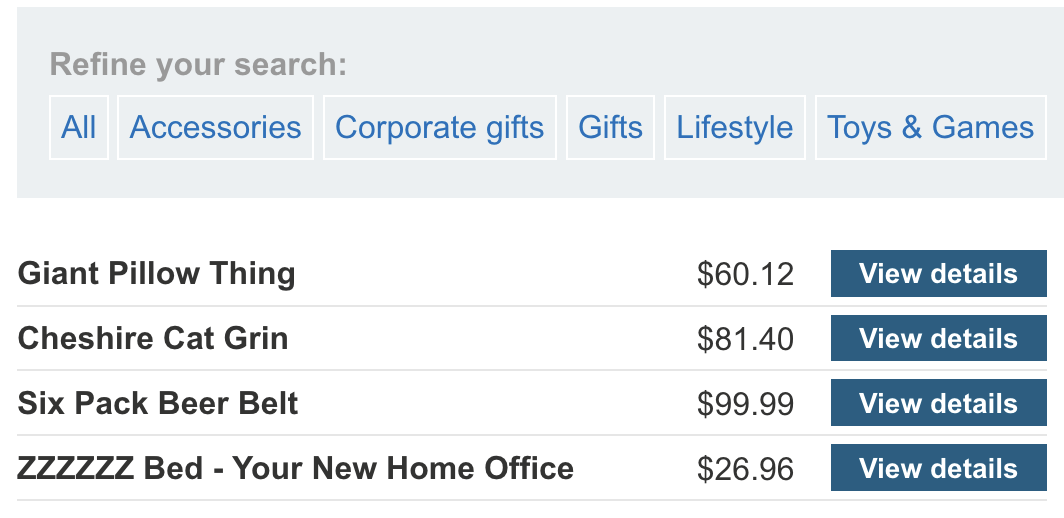Screen dimensions: 1064x518
Task: Click the $99.99 price
Action: tap(745, 404)
